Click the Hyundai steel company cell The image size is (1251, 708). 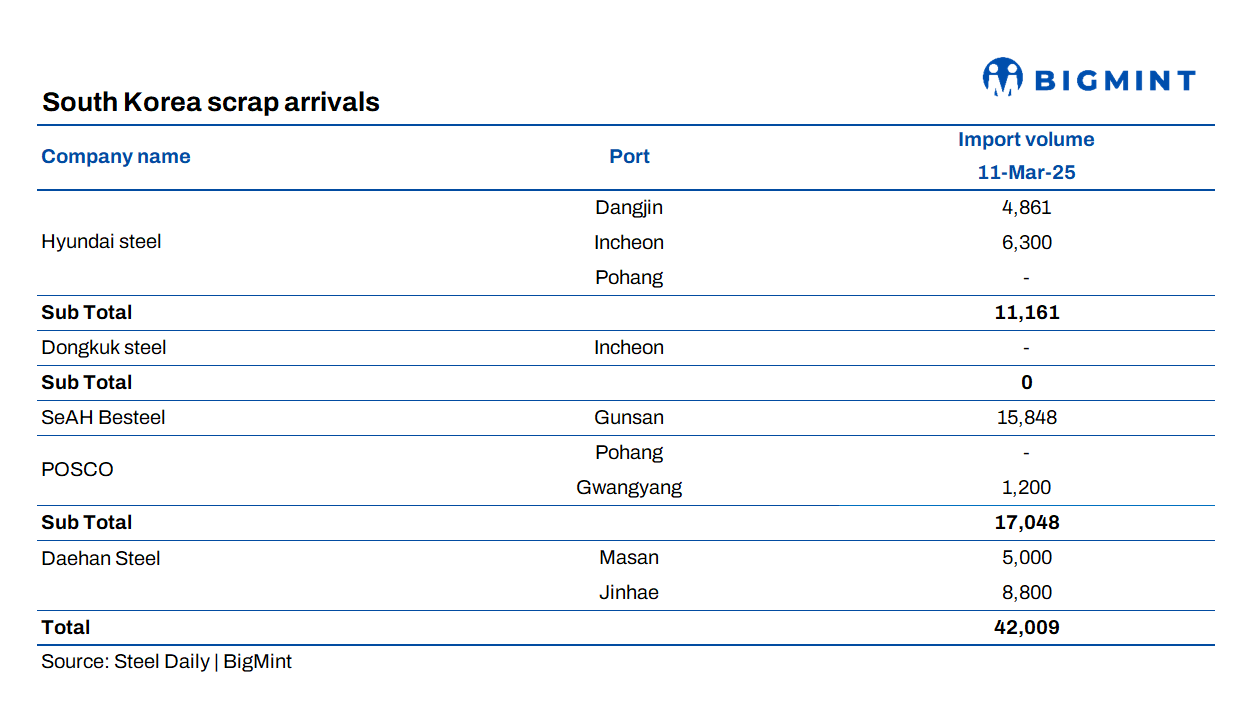(x=101, y=242)
